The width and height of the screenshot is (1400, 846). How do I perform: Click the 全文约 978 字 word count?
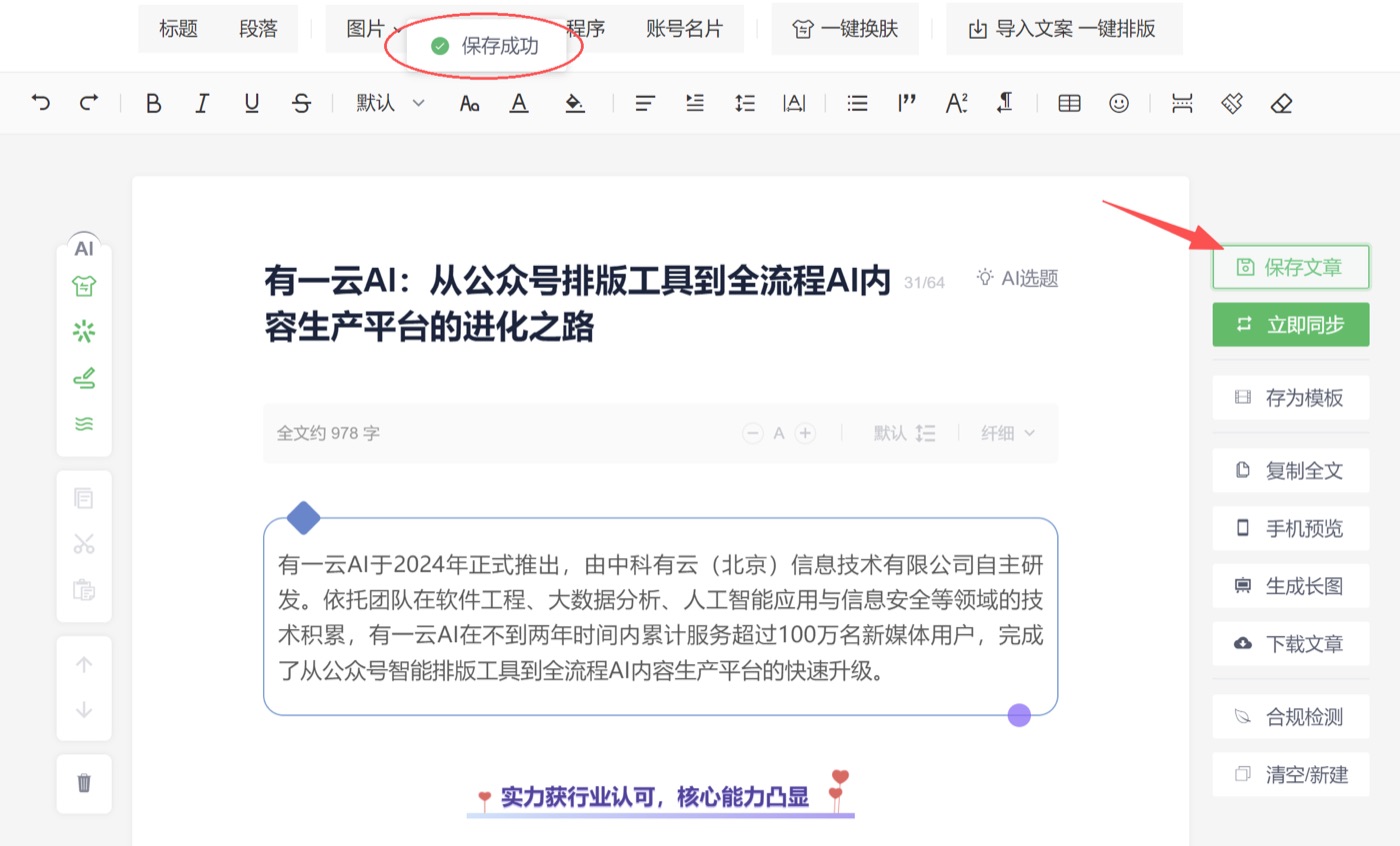pyautogui.click(x=328, y=433)
